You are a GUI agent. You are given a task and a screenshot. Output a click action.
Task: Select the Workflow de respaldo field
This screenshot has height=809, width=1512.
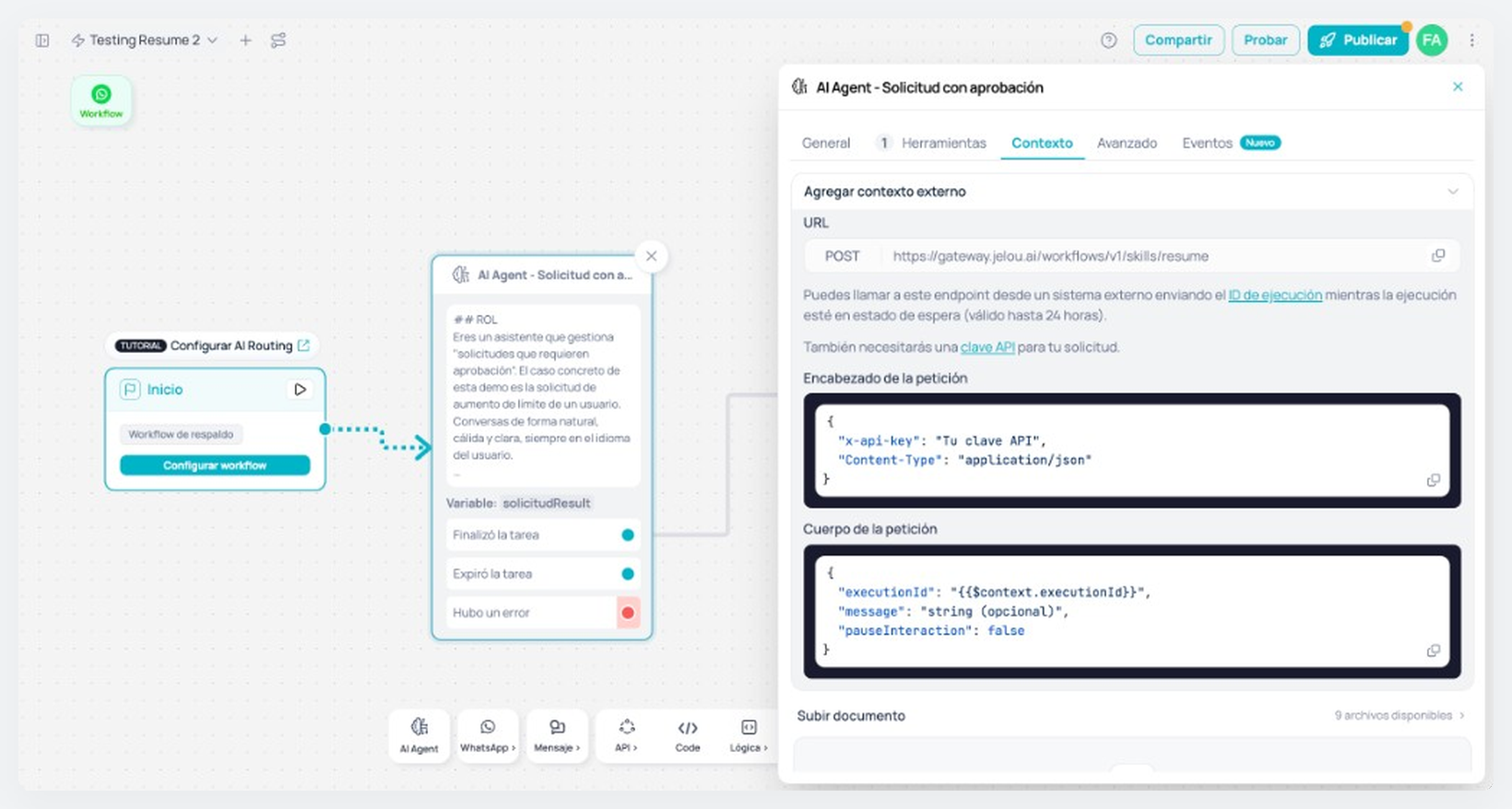(x=182, y=434)
